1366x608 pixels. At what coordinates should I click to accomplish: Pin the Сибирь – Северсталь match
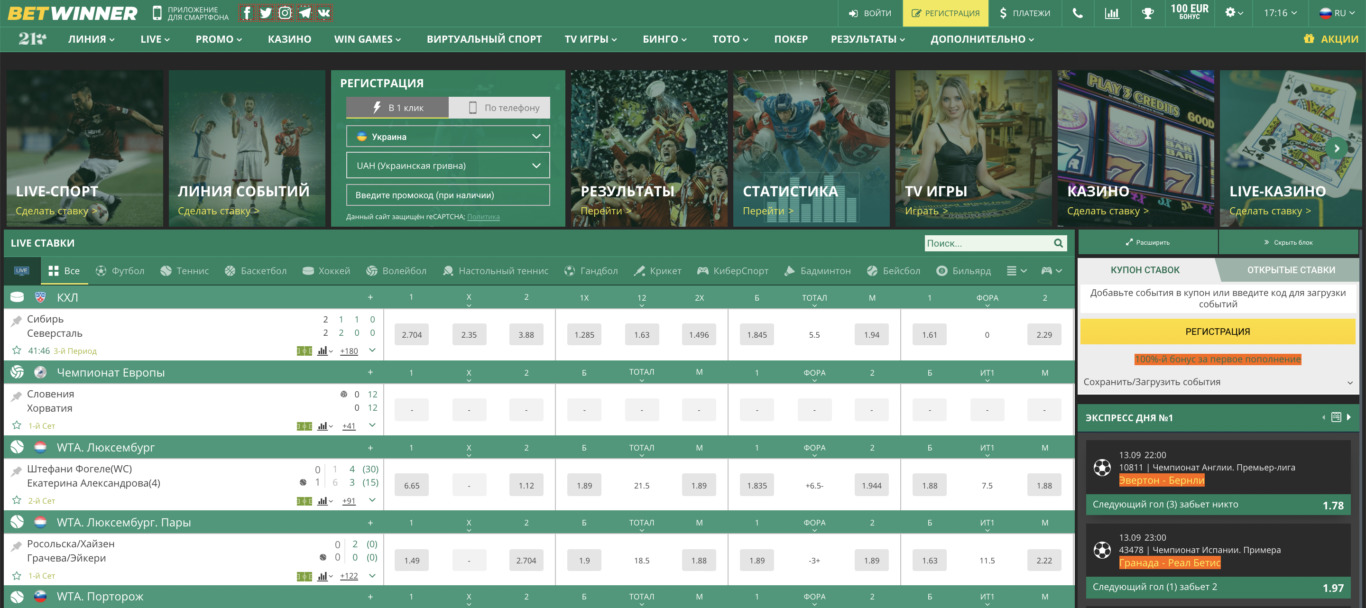point(16,321)
